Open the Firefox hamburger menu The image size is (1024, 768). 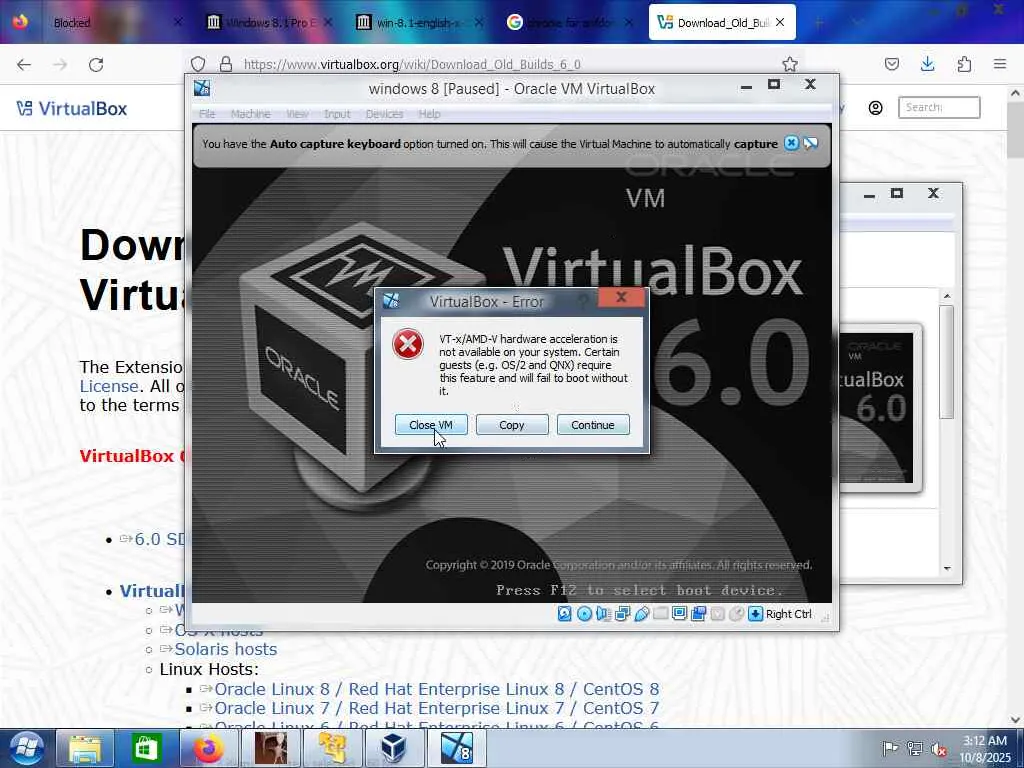click(1000, 64)
